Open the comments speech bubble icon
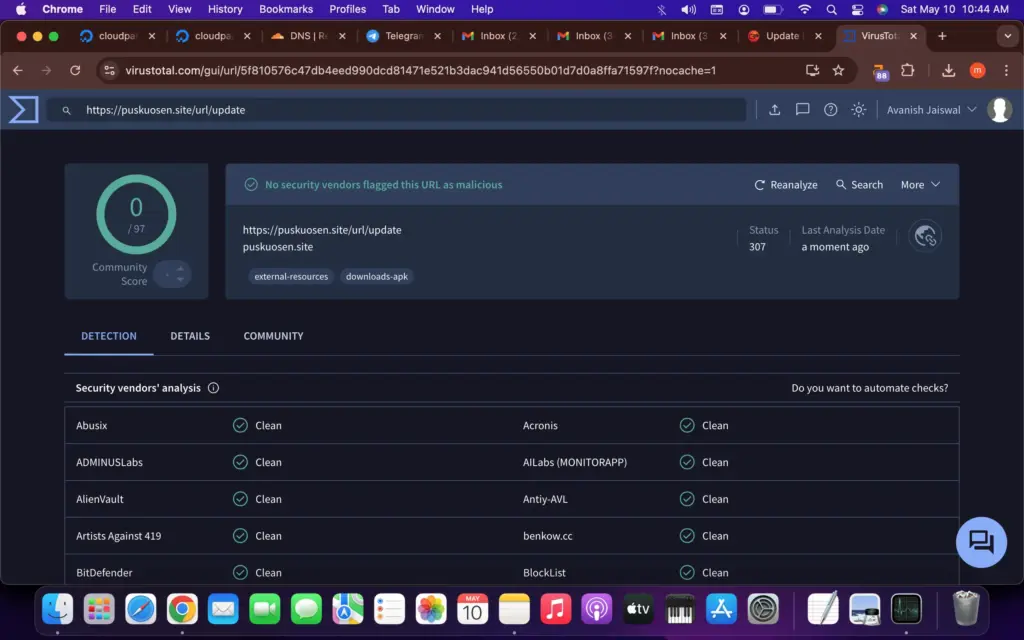The image size is (1024, 640). (x=803, y=110)
